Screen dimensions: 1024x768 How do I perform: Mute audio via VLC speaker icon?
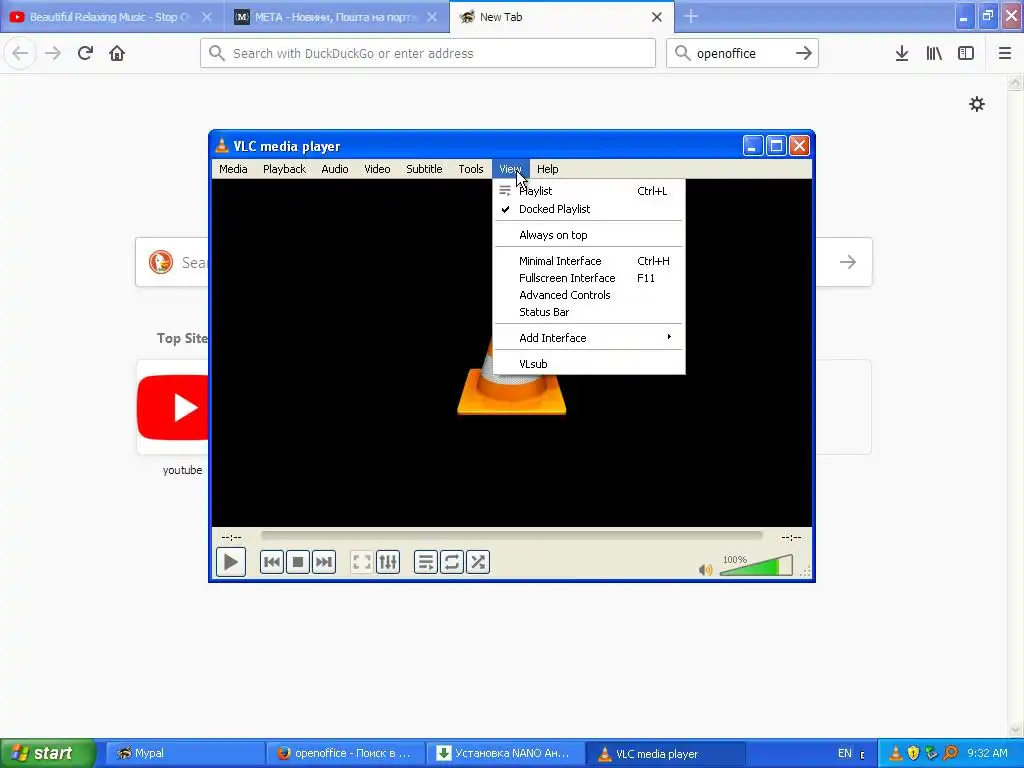[705, 569]
